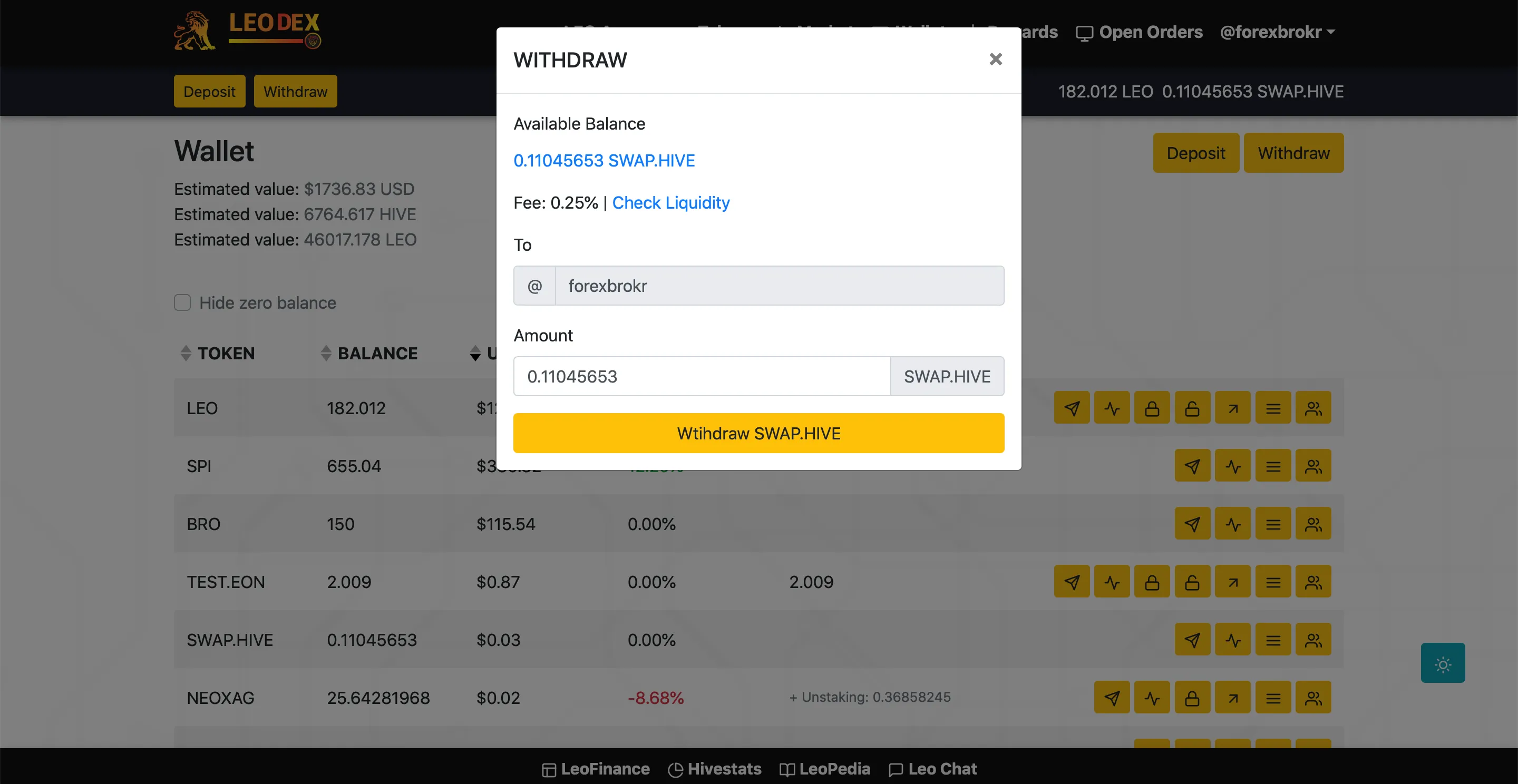Open LeoFinance in the footer bar
This screenshot has height=784, width=1518.
596,769
